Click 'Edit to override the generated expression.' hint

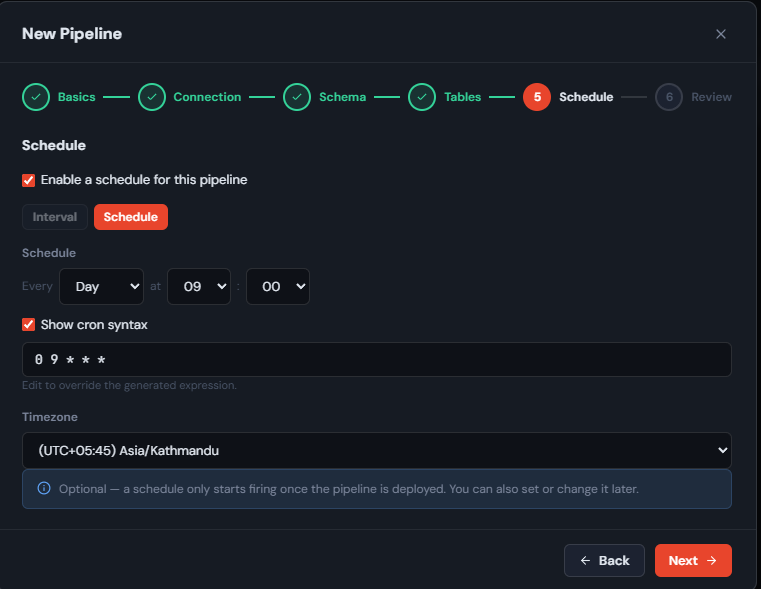[x=129, y=385]
